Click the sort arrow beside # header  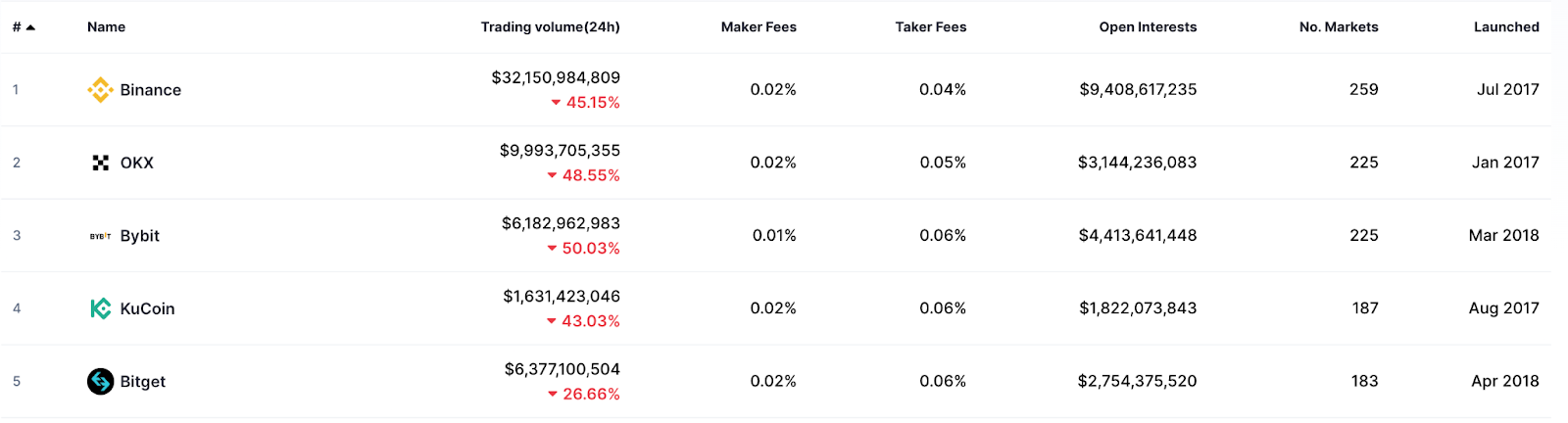30,27
